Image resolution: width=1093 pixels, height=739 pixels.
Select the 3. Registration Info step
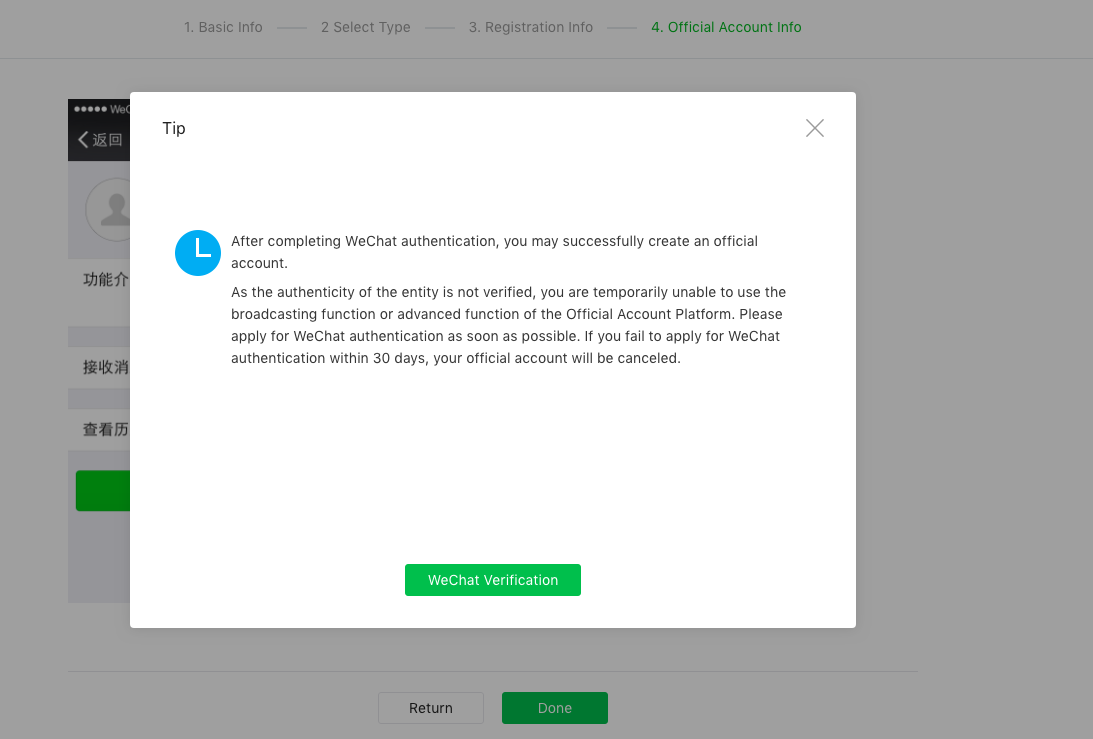point(530,27)
